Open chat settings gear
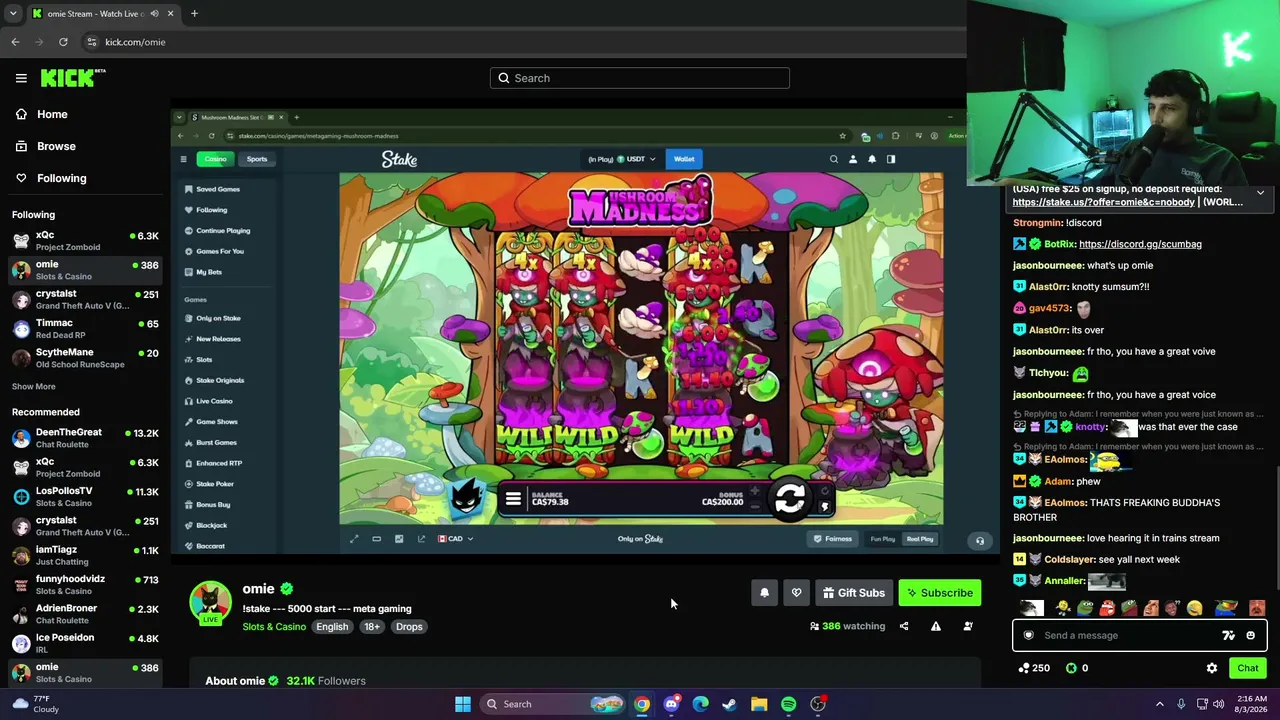1280x720 pixels. click(x=1212, y=668)
